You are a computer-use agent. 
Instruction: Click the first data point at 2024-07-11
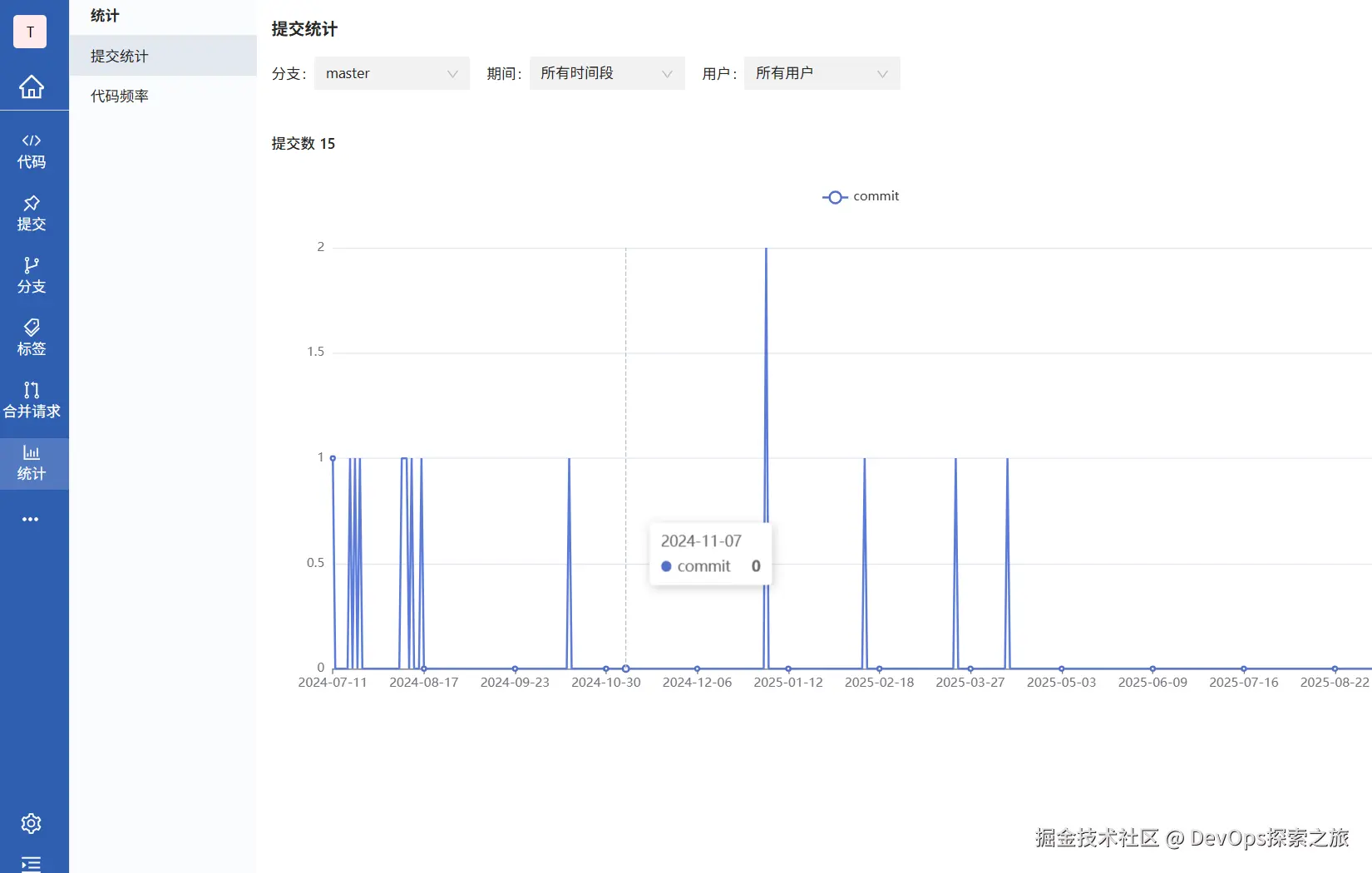click(x=333, y=458)
